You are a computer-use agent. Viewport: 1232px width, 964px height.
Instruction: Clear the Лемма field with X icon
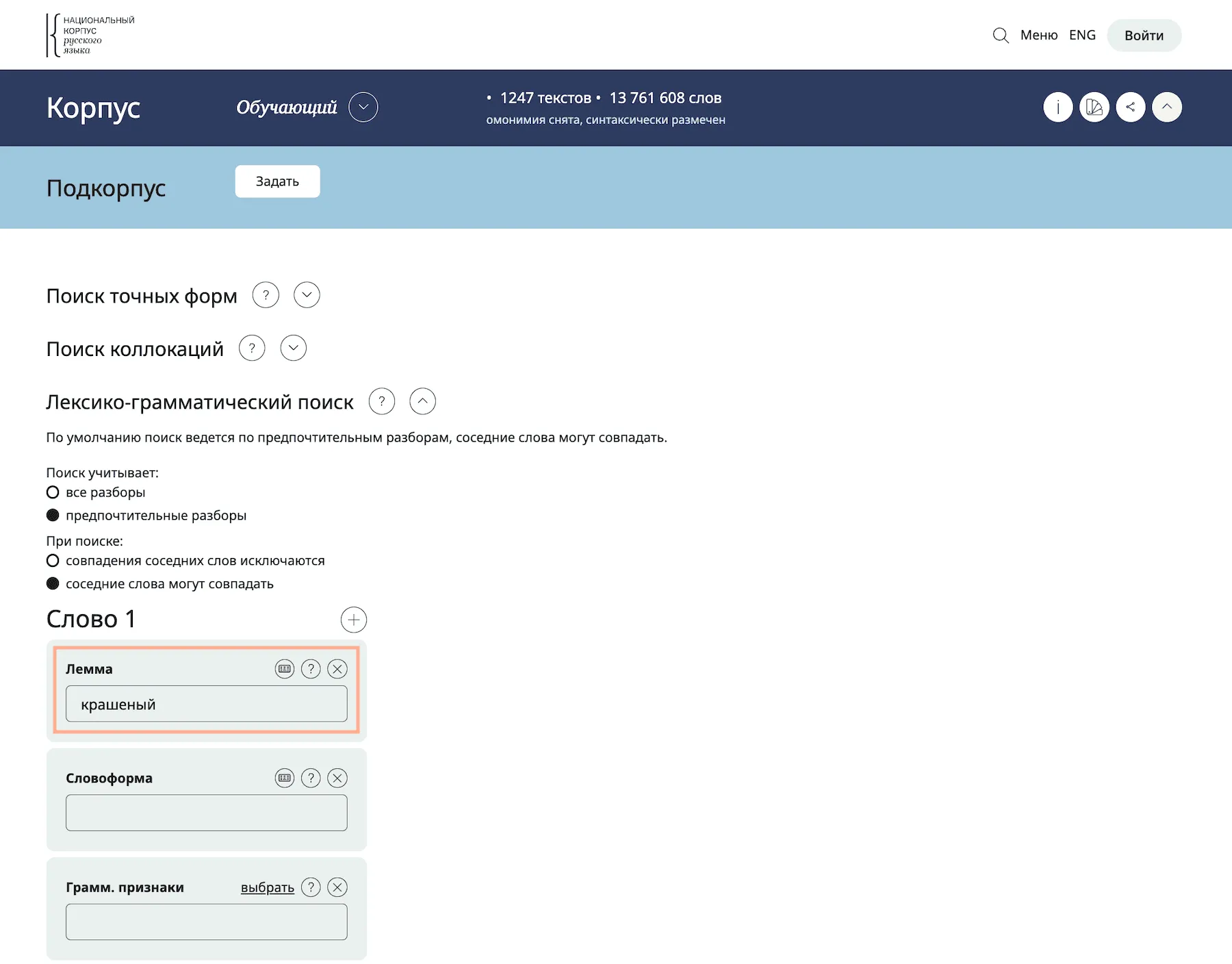pos(337,669)
